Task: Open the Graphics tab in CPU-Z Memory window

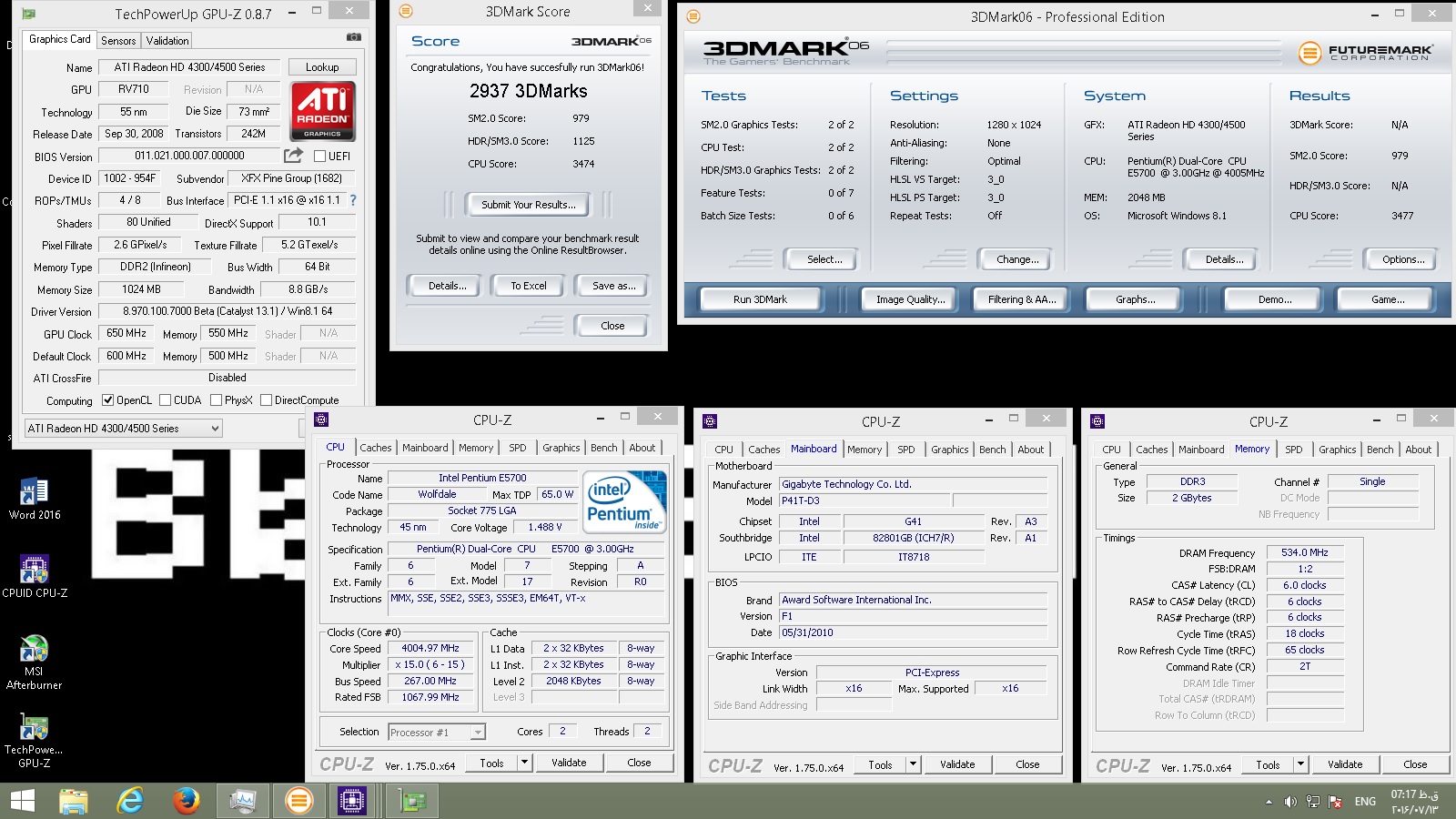Action: point(1337,450)
